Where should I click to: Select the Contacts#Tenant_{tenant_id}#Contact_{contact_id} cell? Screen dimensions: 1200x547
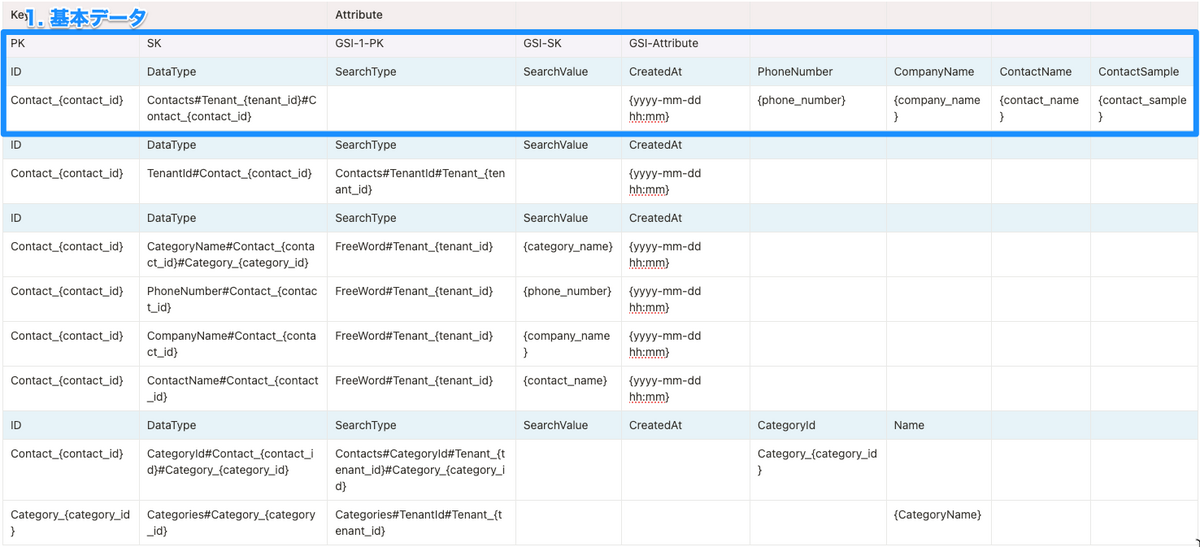[233, 108]
